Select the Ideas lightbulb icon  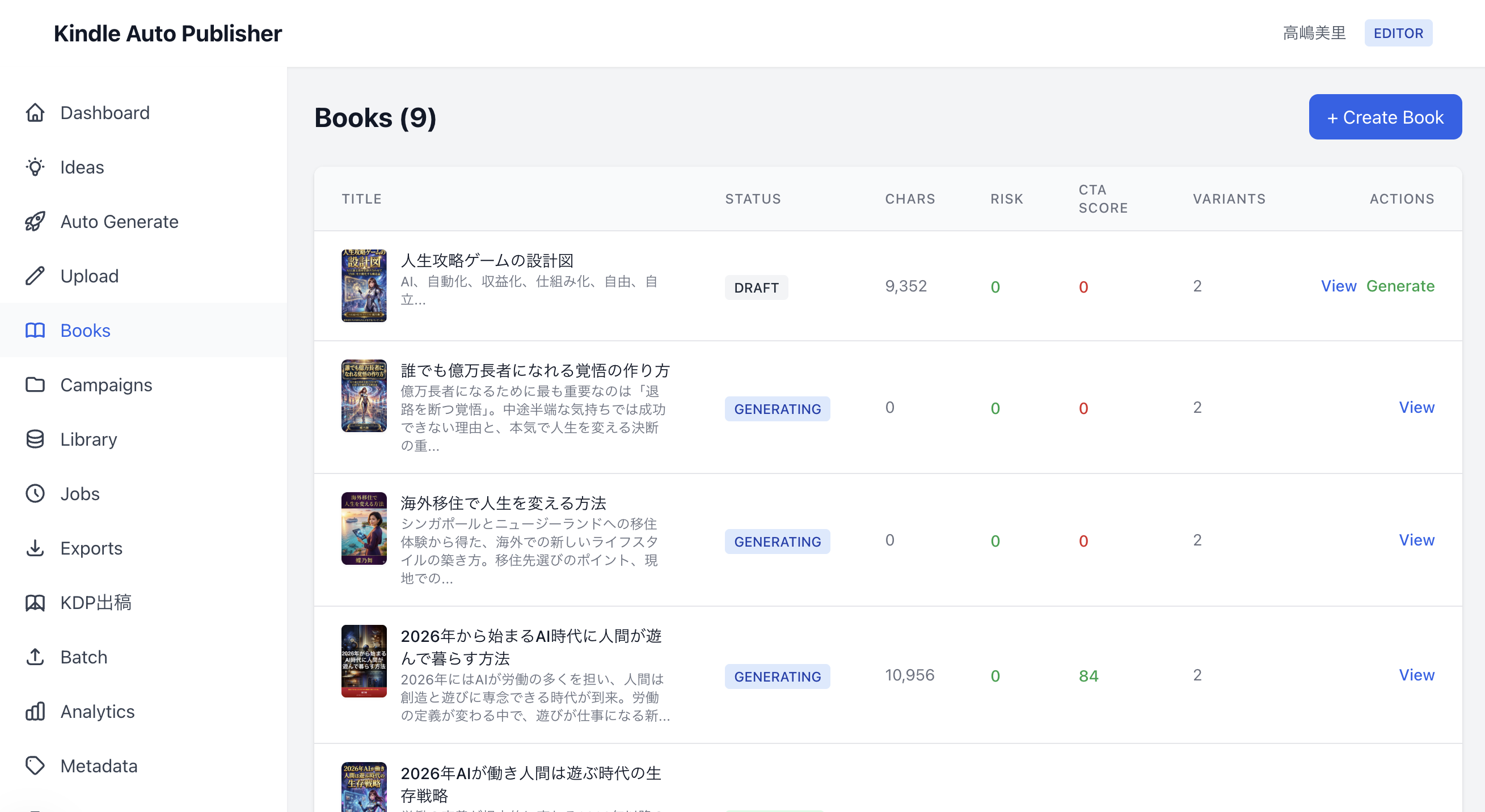pos(35,167)
